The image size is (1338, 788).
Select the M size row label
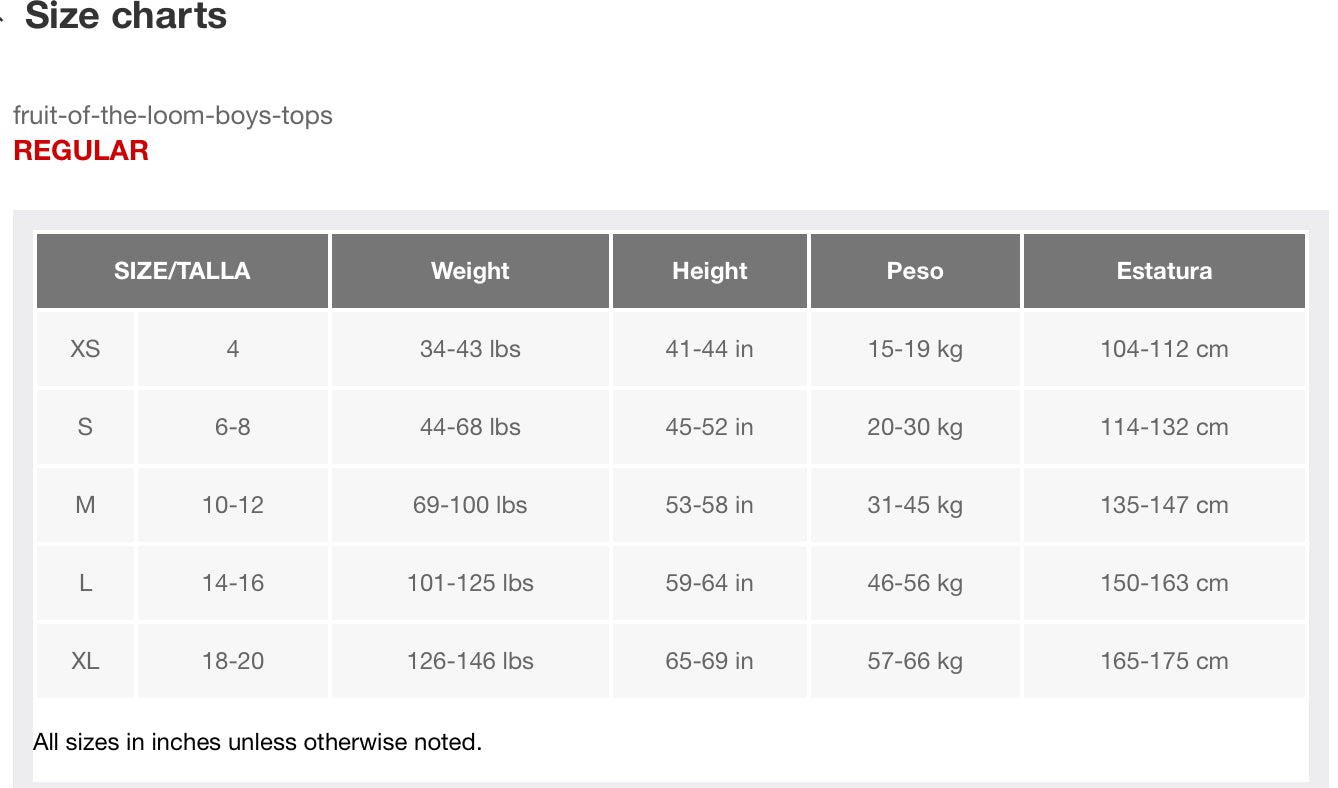coord(85,505)
